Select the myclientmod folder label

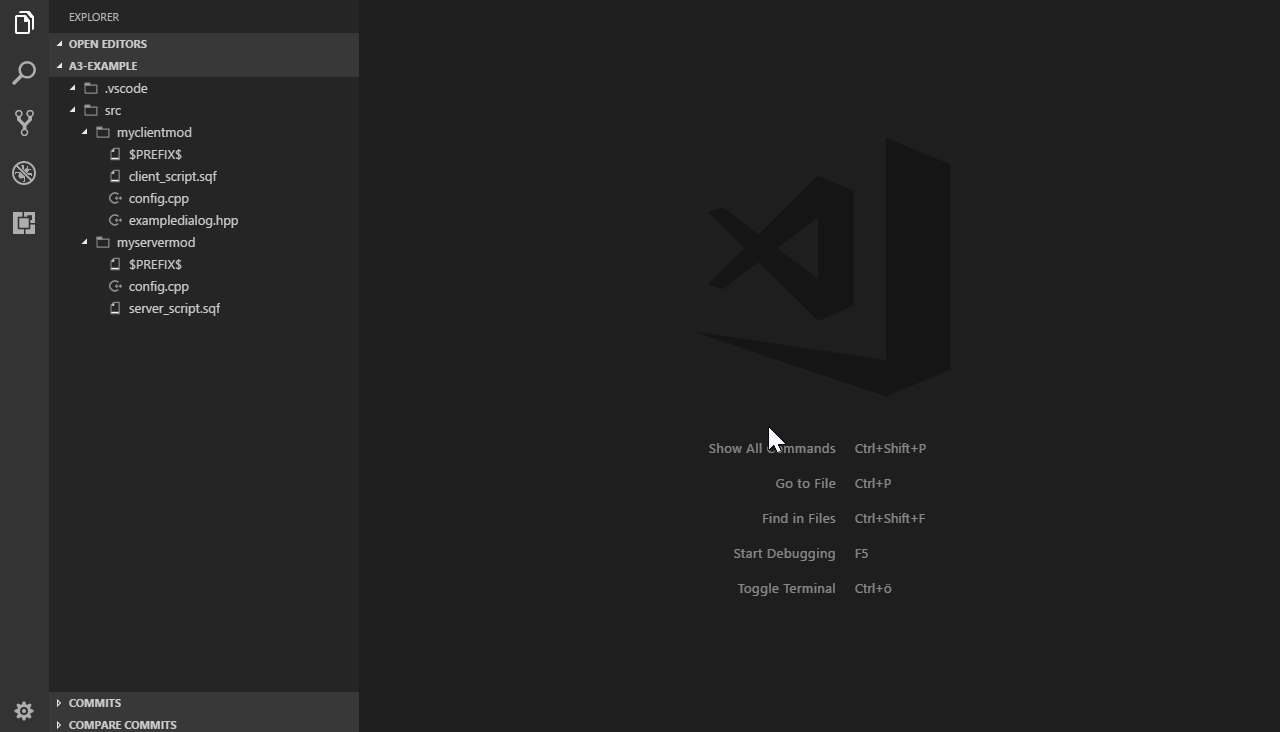click(x=154, y=132)
